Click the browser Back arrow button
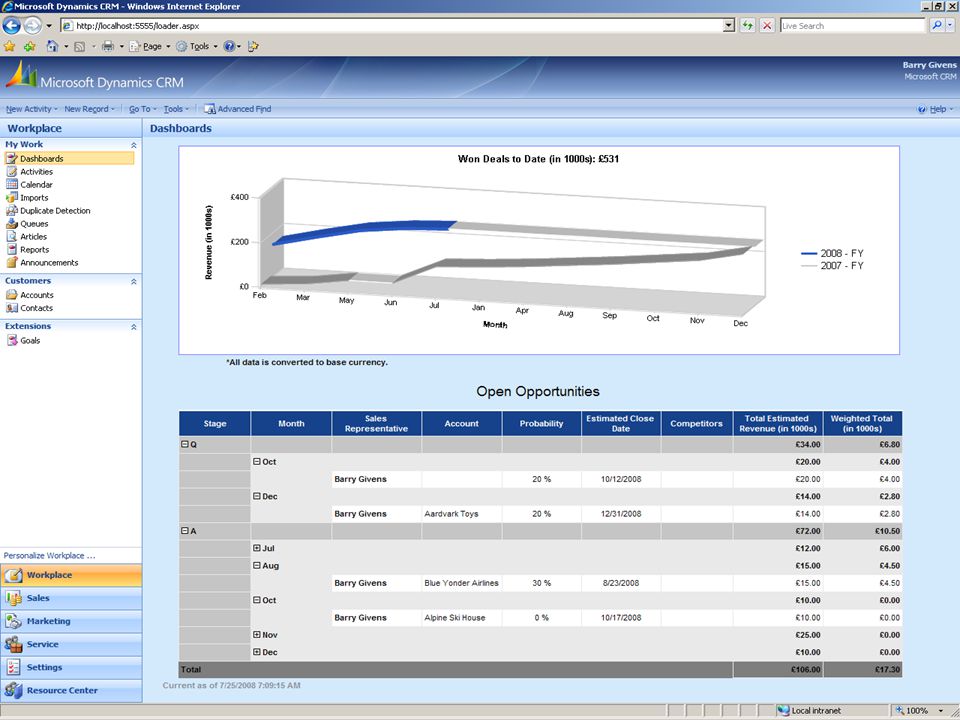Viewport: 960px width, 720px height. coord(12,26)
